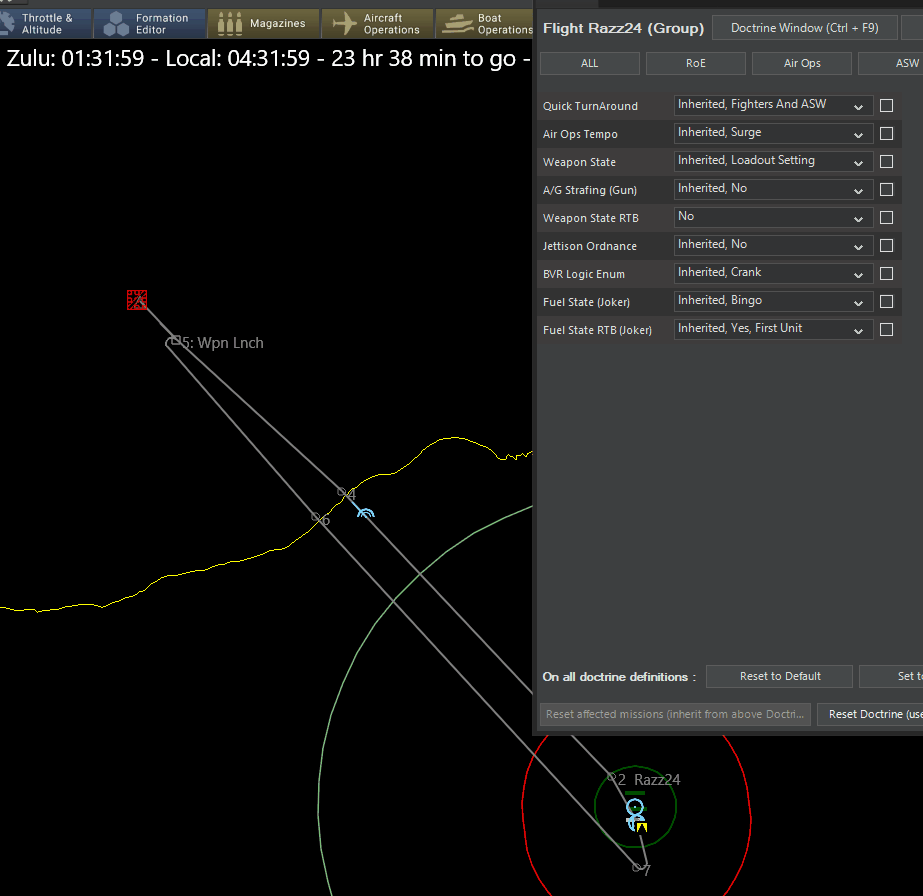Image resolution: width=923 pixels, height=896 pixels.
Task: Toggle the Weapon State RTB checkbox
Action: [887, 218]
